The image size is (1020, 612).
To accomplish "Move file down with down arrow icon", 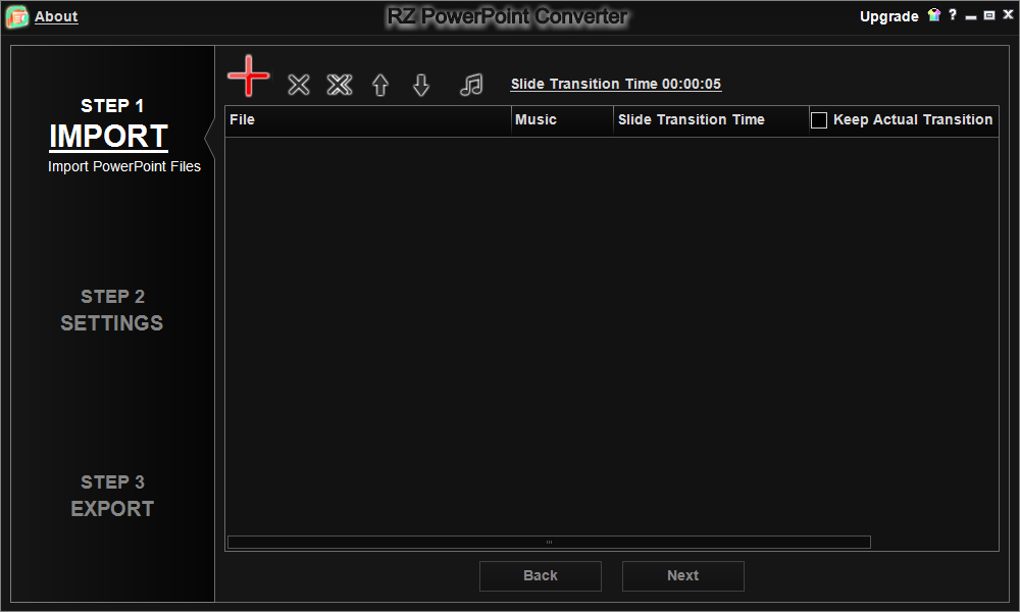I will click(422, 85).
